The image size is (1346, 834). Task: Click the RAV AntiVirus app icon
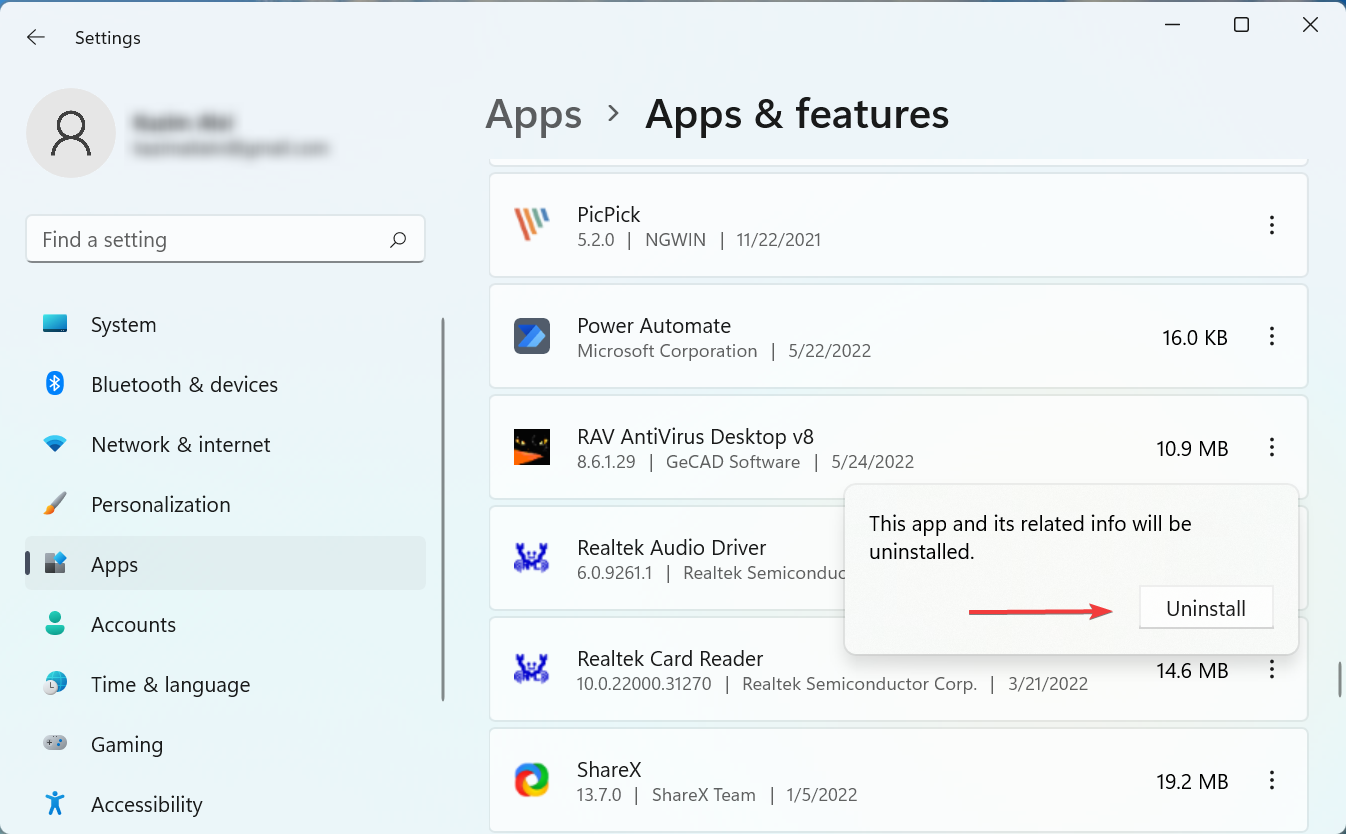pos(531,448)
